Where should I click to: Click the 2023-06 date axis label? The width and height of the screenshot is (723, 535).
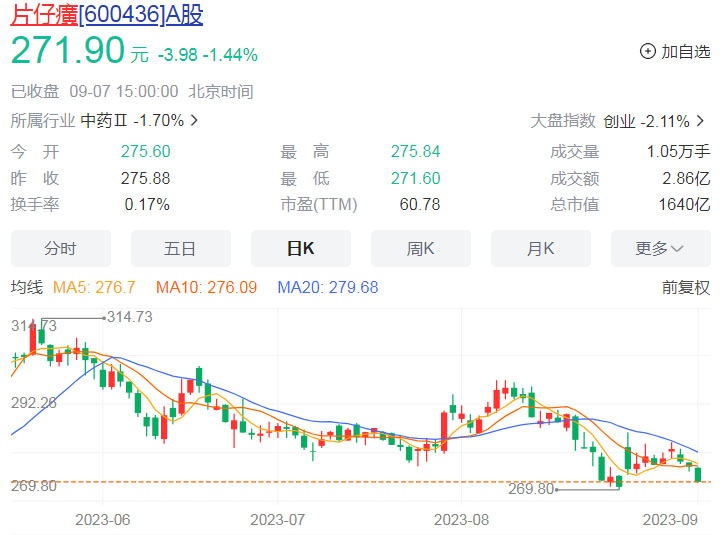(x=102, y=520)
